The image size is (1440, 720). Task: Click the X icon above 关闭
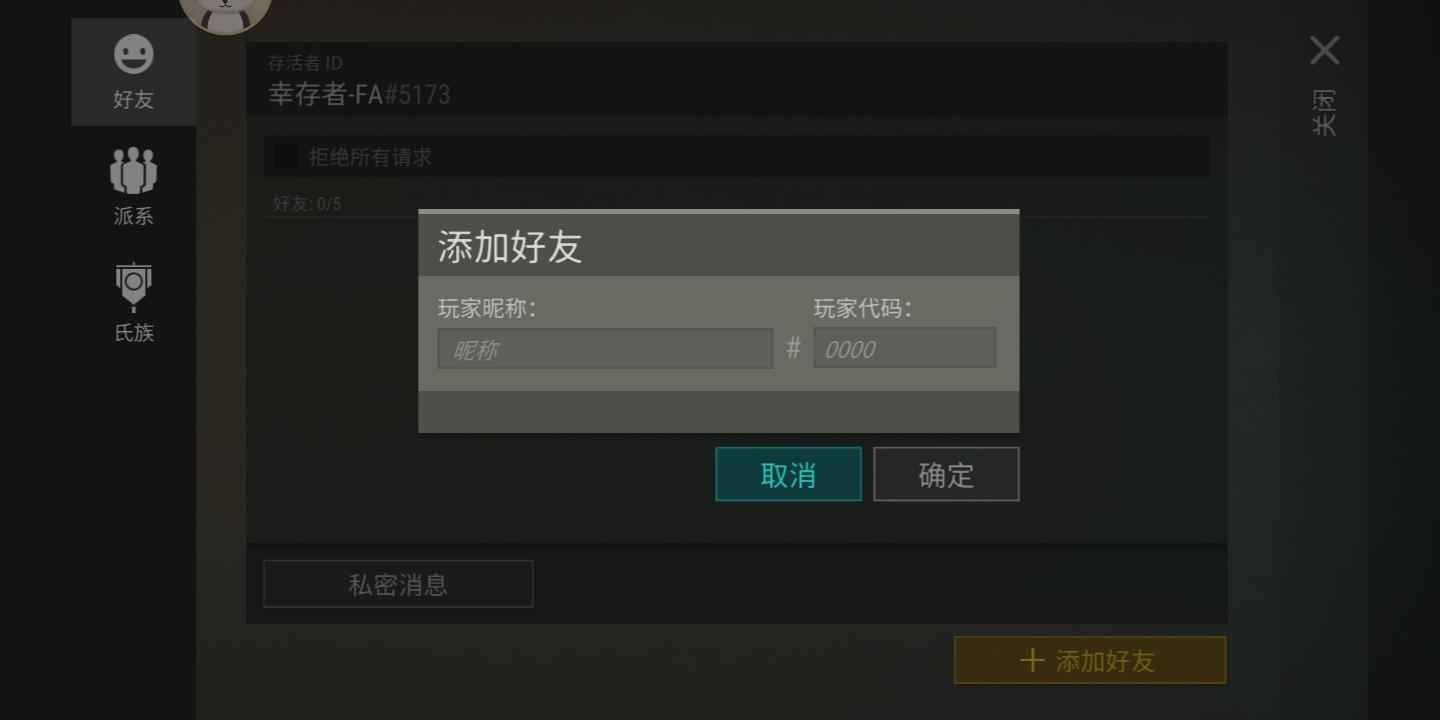coord(1325,50)
